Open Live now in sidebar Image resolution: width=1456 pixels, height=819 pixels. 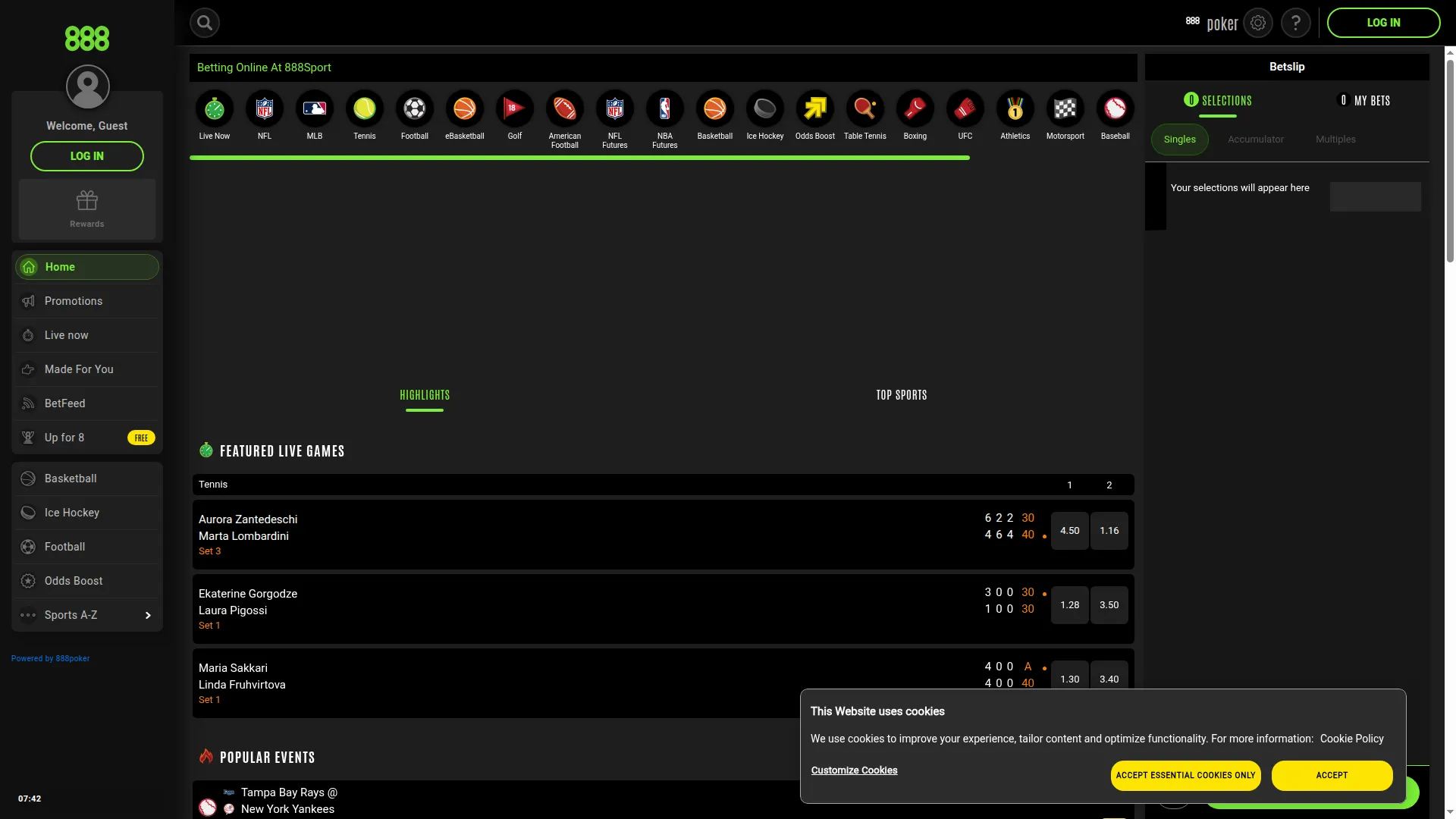click(87, 335)
